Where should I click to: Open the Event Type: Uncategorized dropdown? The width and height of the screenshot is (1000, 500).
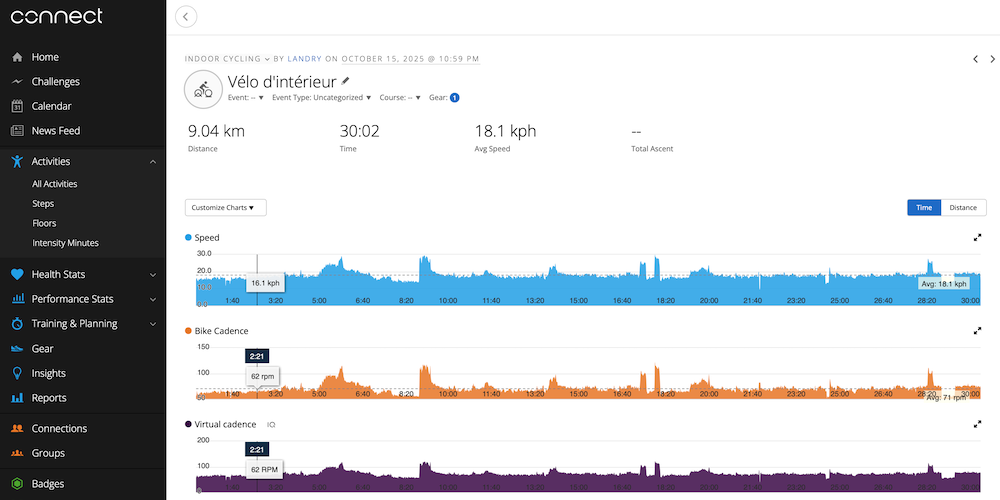click(321, 98)
